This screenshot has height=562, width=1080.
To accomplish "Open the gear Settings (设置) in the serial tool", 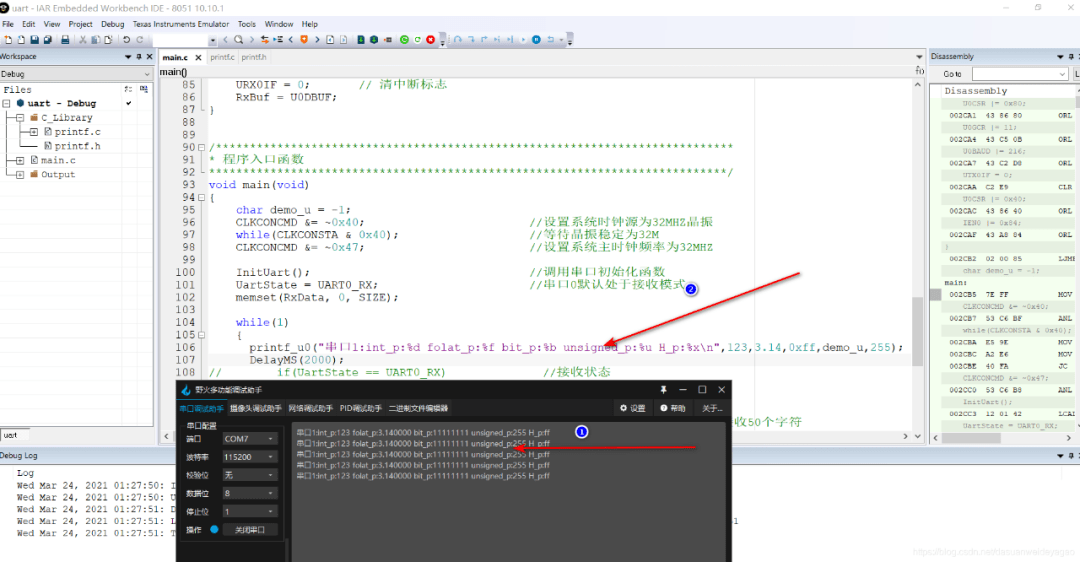I will coord(632,408).
